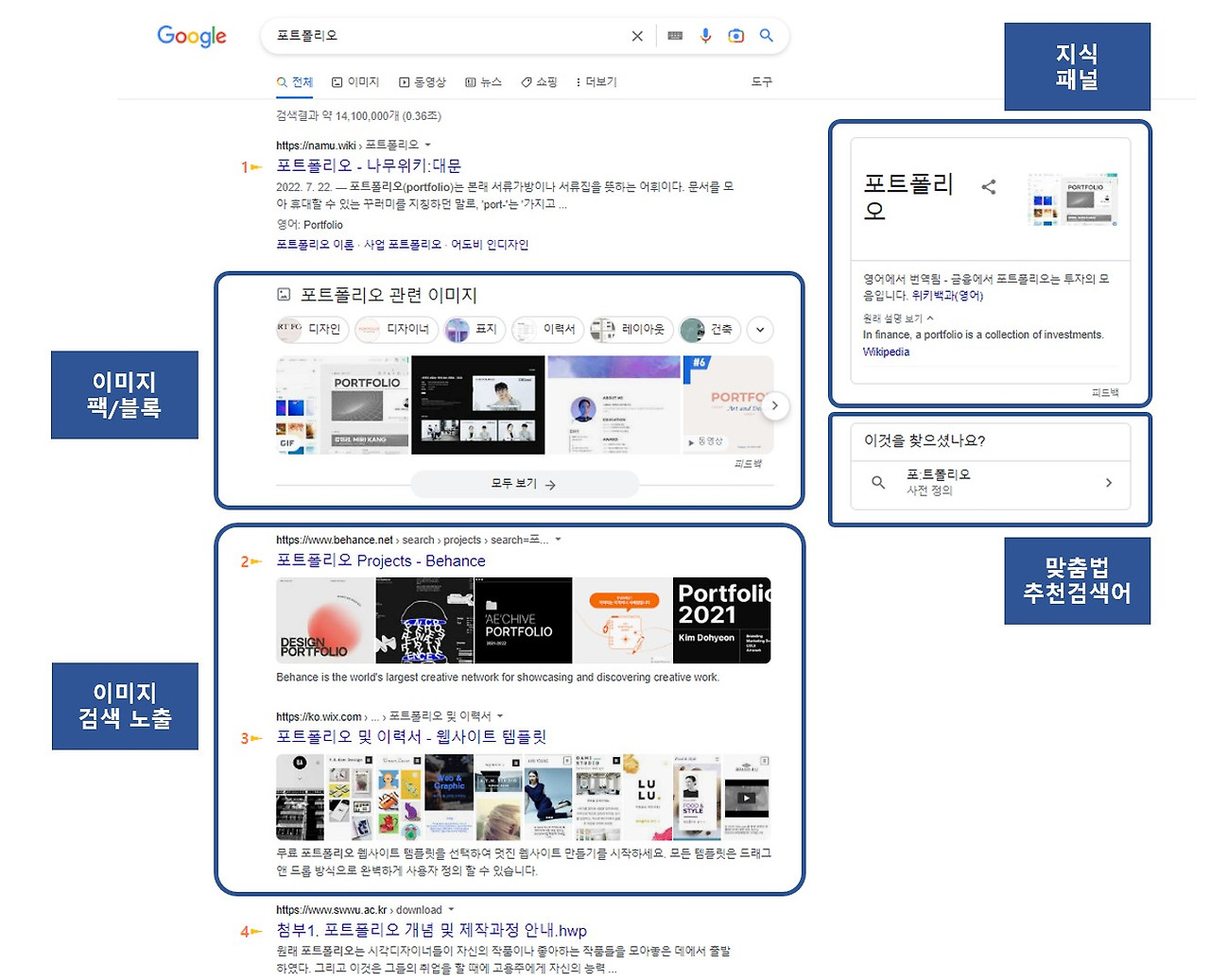Click 도구 to show search tools
This screenshot has width=1210, height=980.
pos(762,82)
